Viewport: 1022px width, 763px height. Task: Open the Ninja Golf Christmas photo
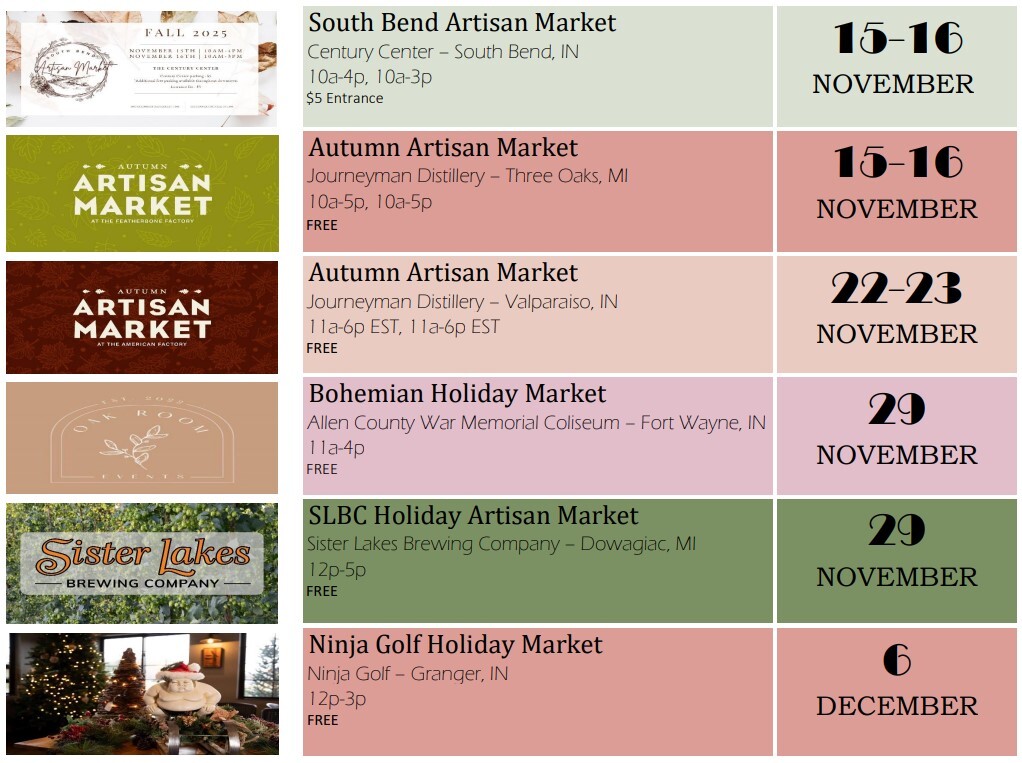142,693
